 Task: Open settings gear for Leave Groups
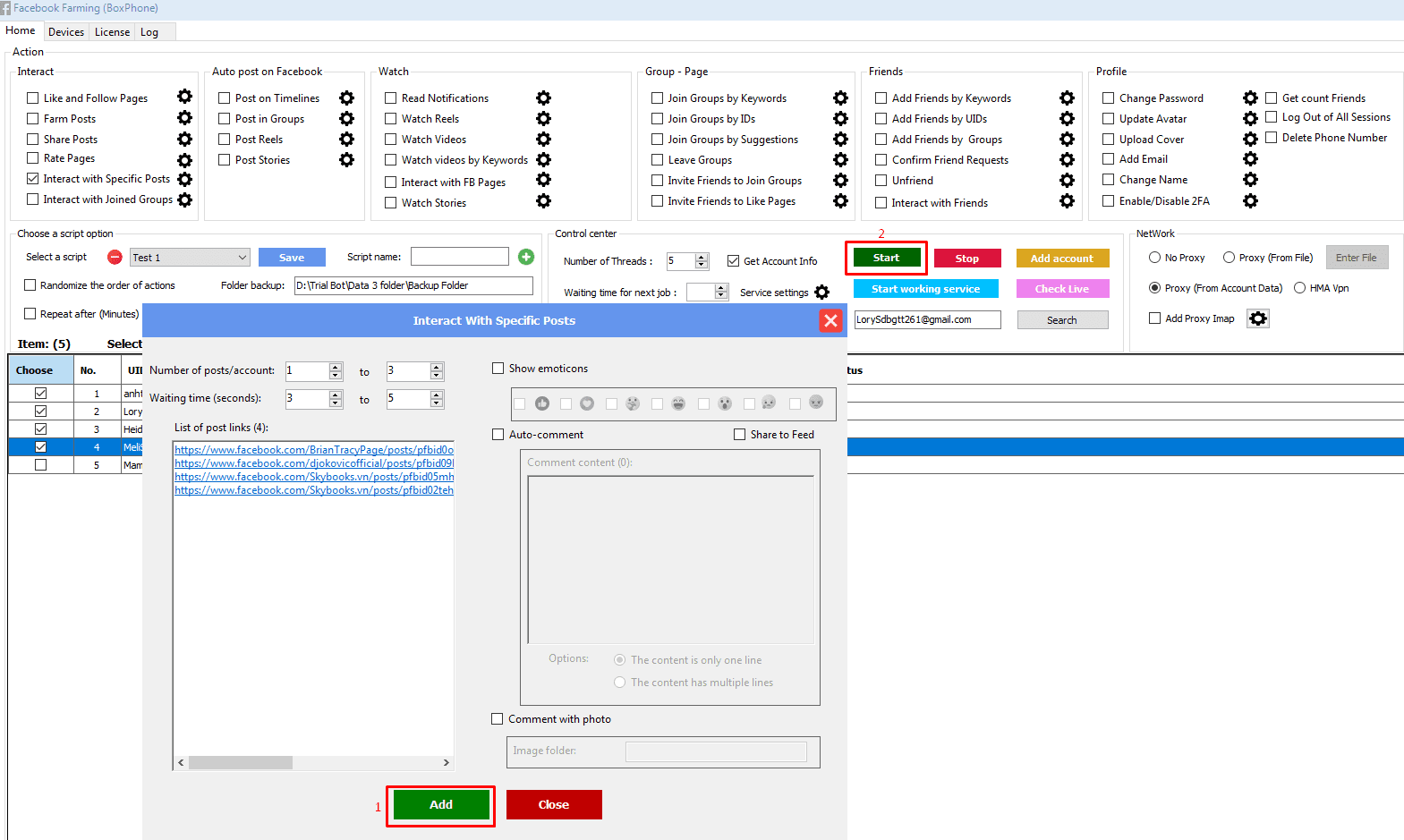coord(840,160)
